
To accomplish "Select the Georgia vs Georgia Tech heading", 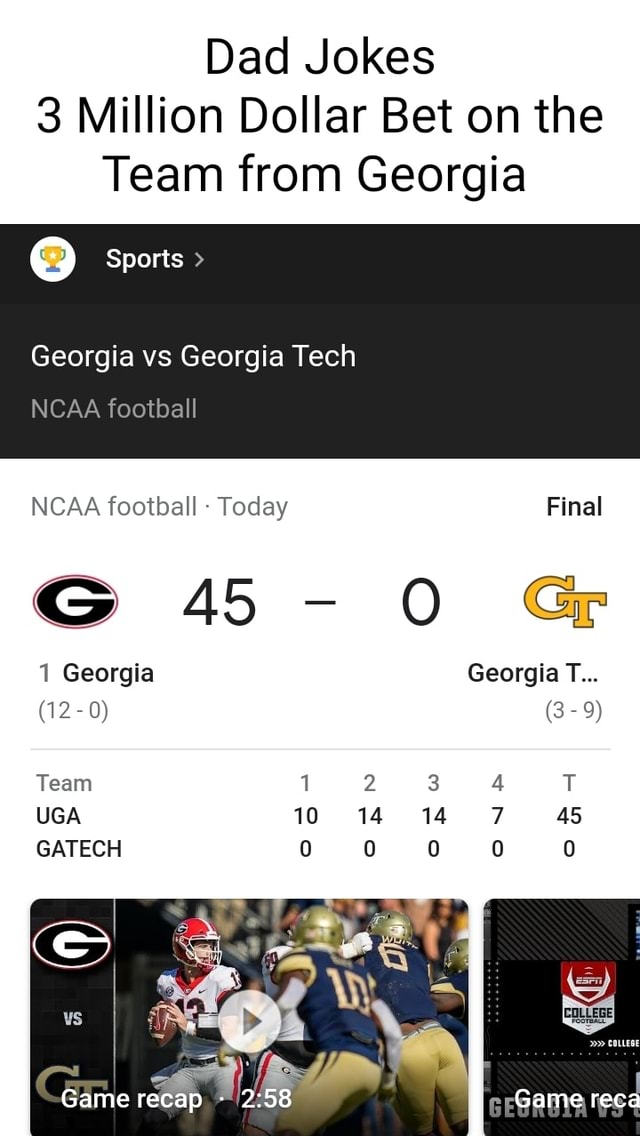I will pos(193,356).
